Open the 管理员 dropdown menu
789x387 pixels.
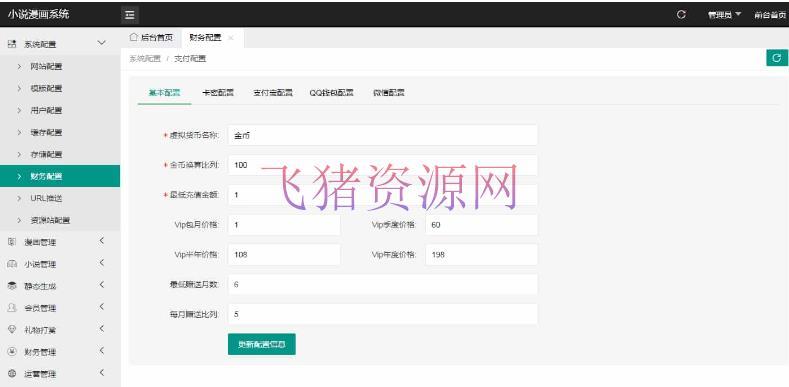point(725,15)
